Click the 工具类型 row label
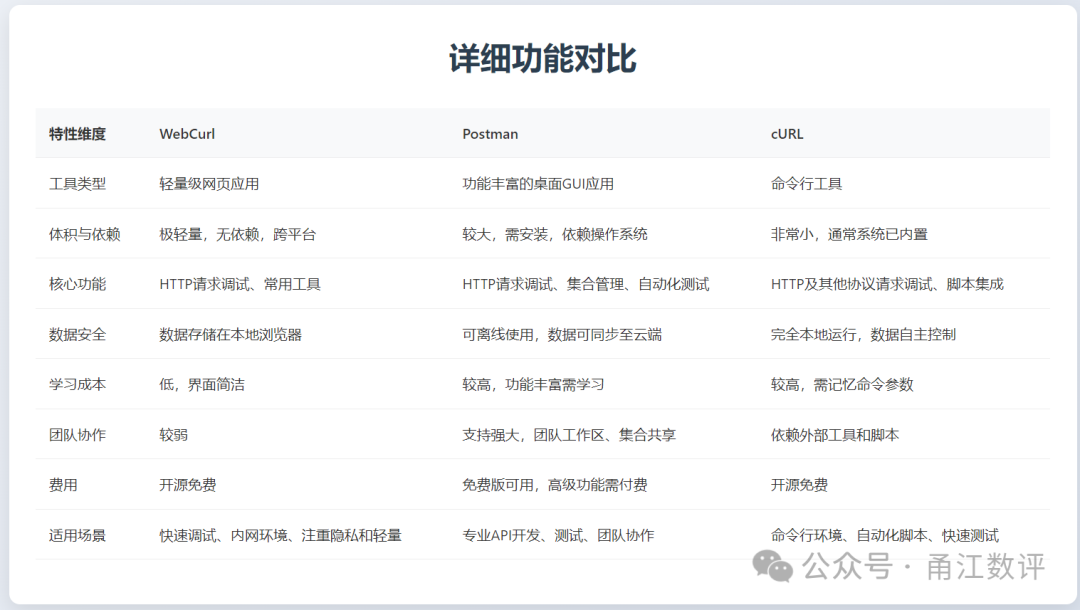 (x=77, y=184)
